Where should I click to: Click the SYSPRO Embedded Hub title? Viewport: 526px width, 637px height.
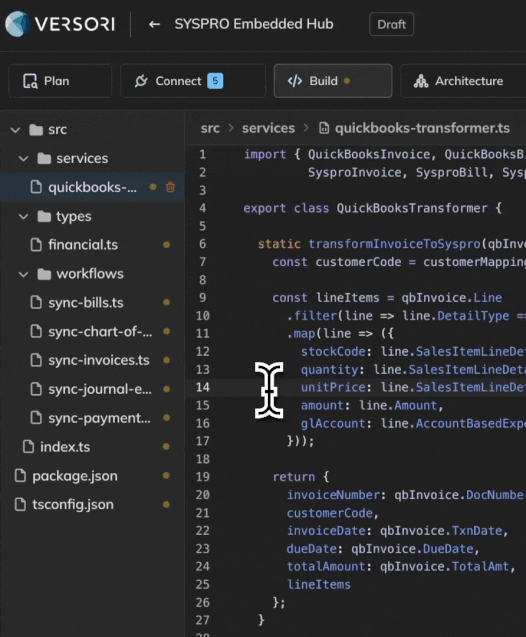click(254, 24)
